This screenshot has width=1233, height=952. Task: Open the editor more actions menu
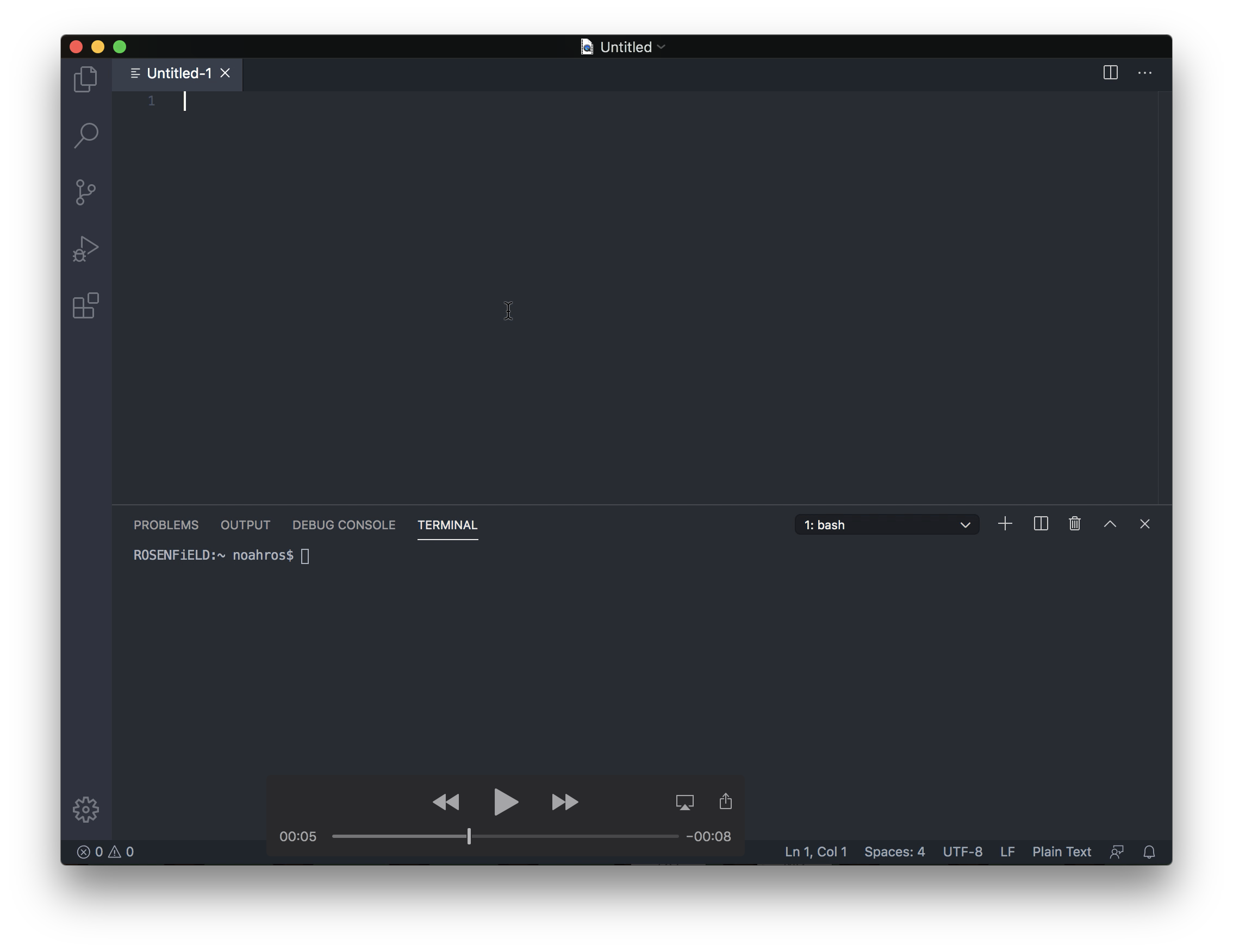[1145, 73]
